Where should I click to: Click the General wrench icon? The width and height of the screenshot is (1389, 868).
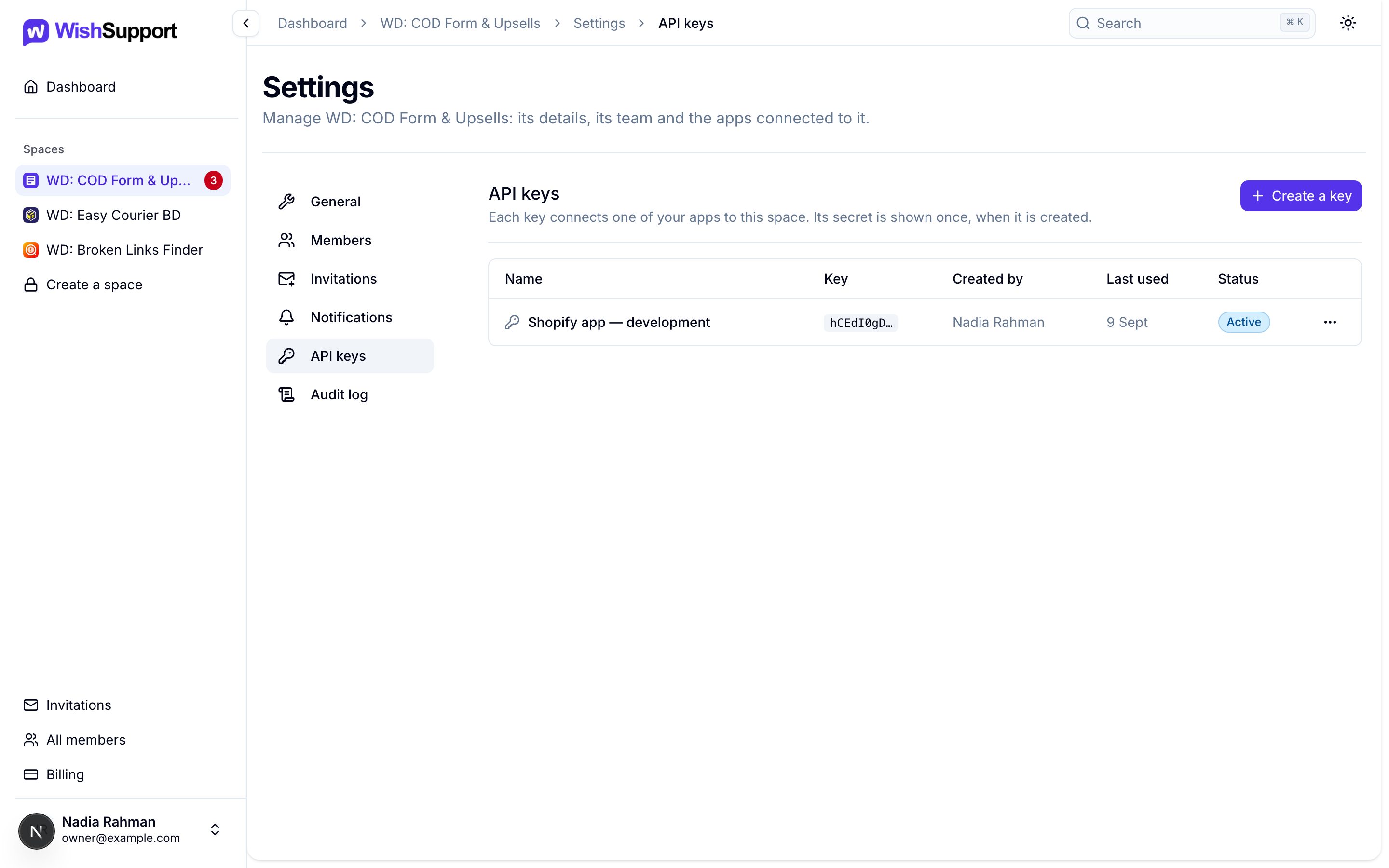click(286, 202)
